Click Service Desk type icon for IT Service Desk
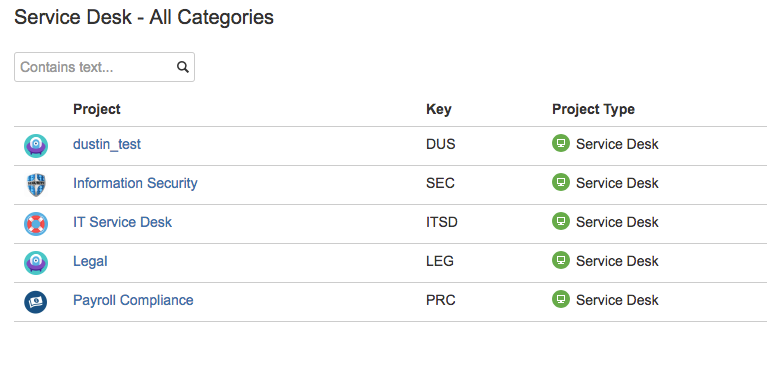767x391 pixels. pos(561,221)
